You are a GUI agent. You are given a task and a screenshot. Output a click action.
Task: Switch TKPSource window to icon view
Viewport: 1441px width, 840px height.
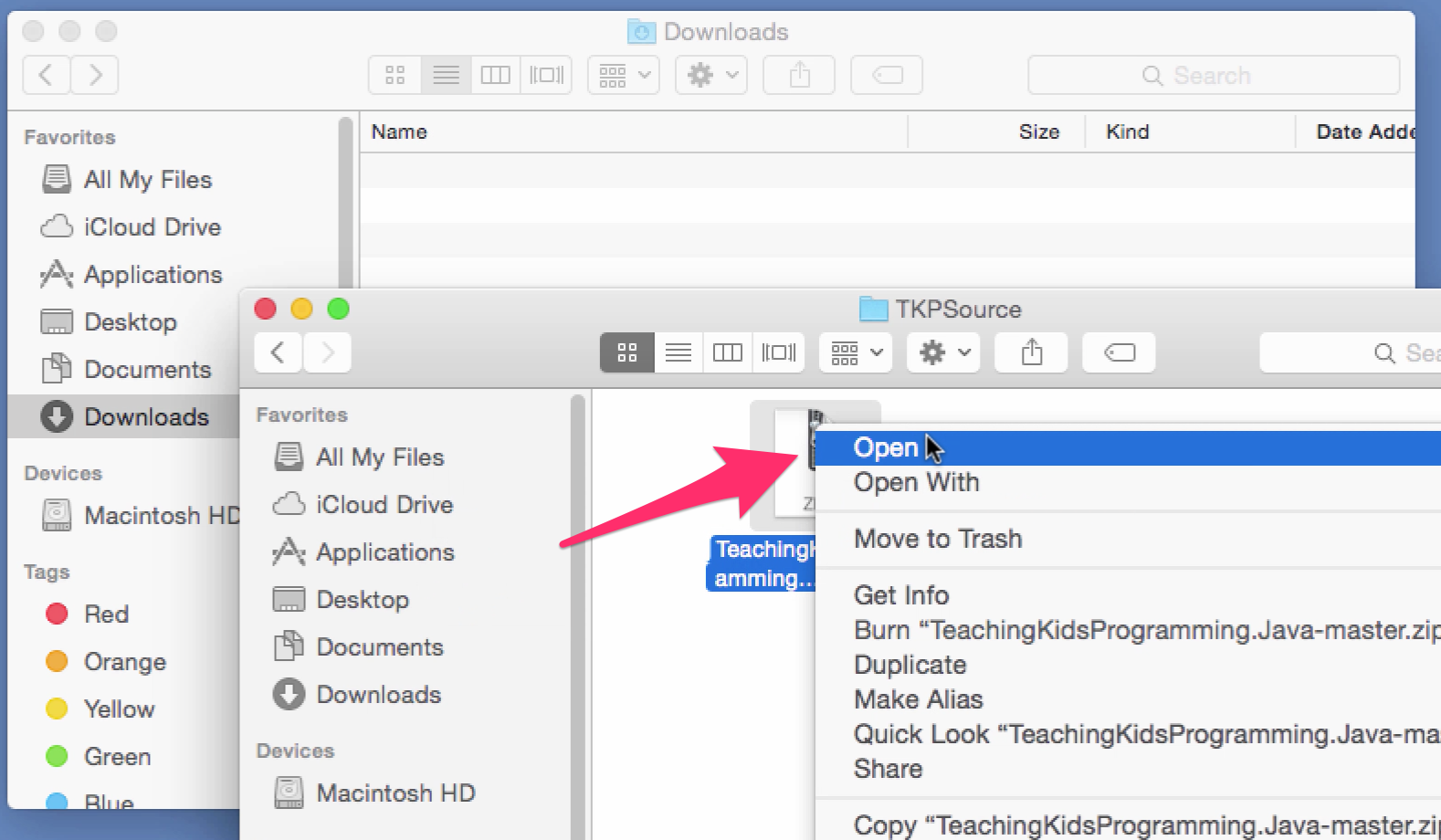(x=626, y=352)
